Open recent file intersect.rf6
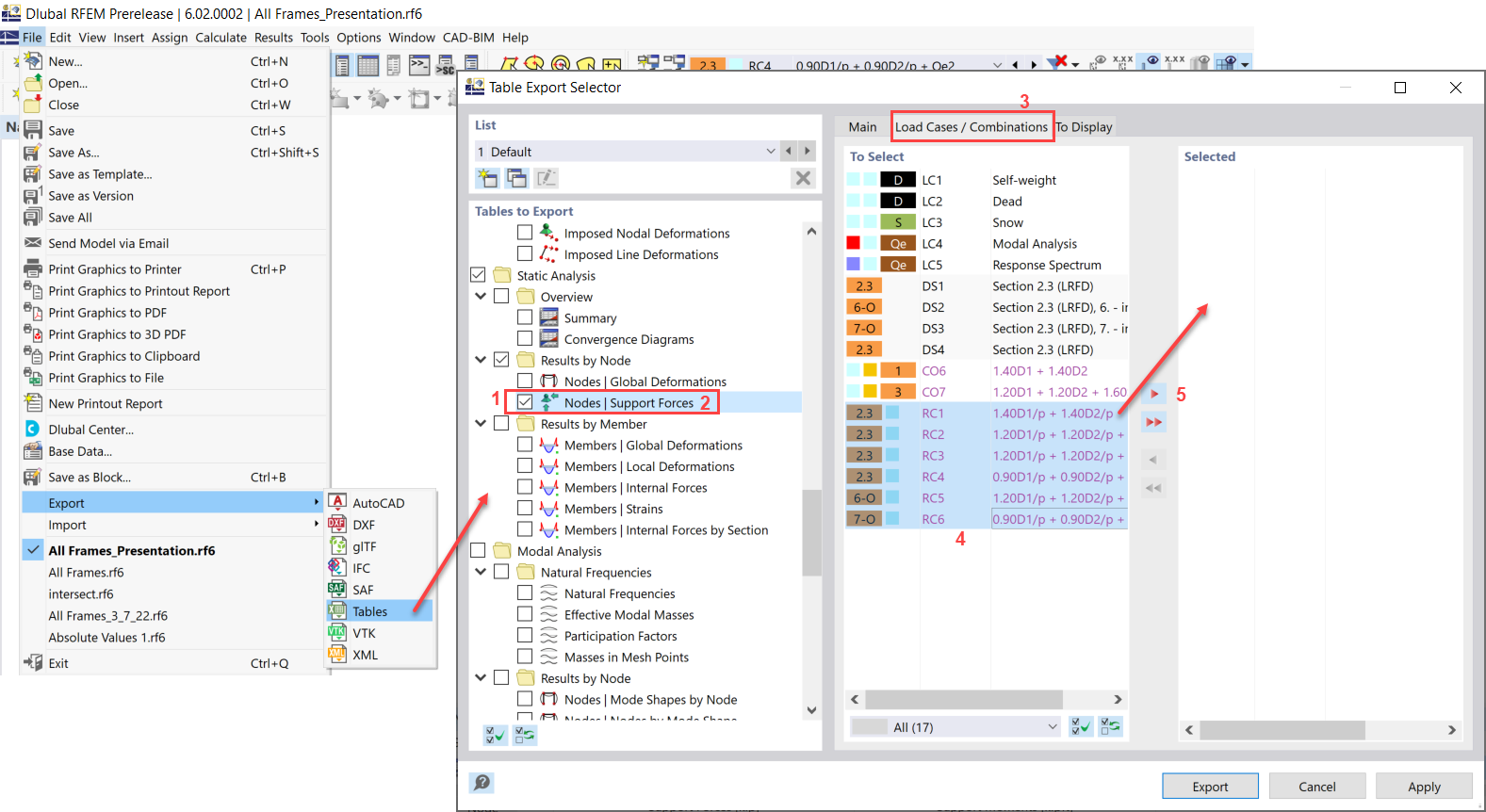 pyautogui.click(x=81, y=594)
